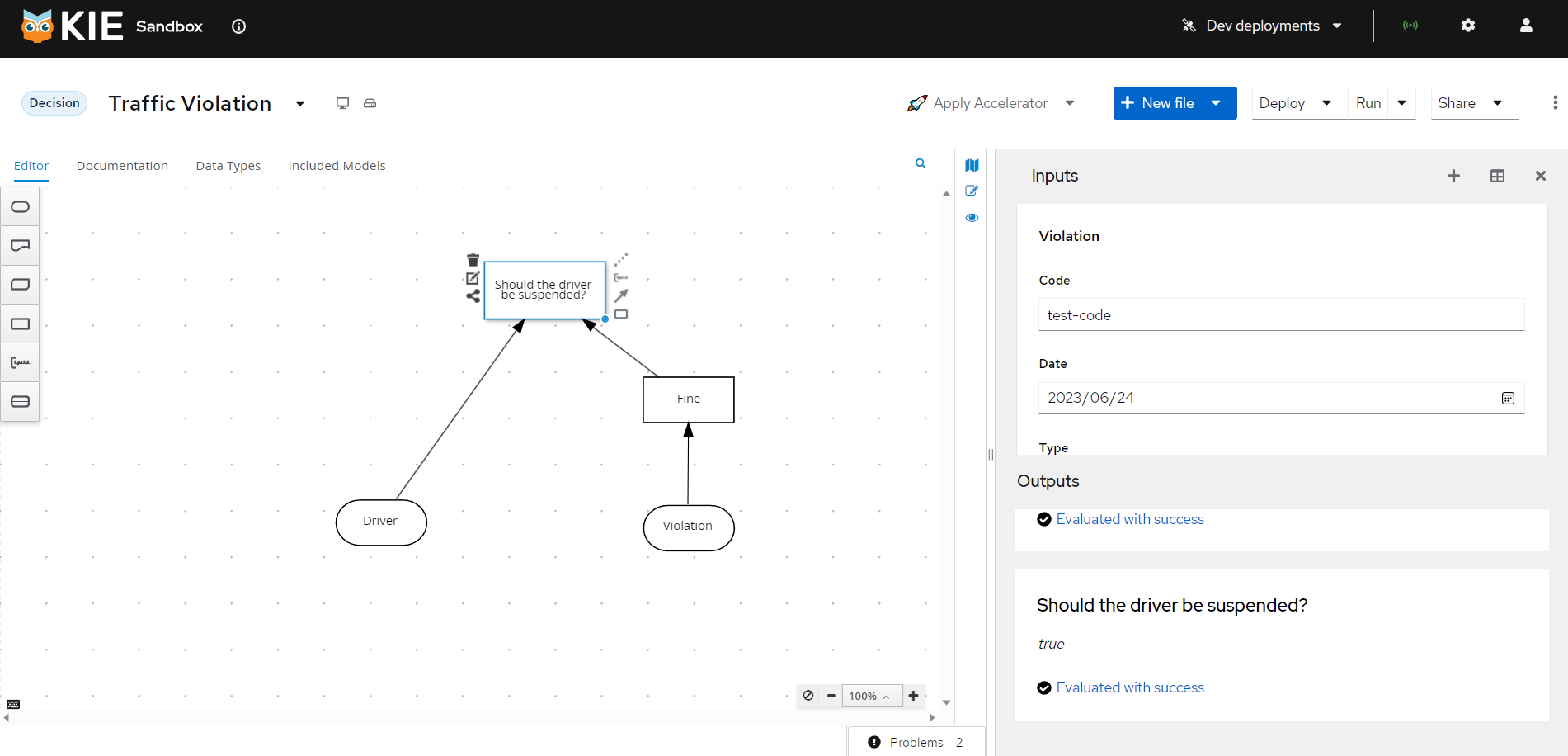
Task: Switch to the Documentation tab
Action: pos(122,166)
